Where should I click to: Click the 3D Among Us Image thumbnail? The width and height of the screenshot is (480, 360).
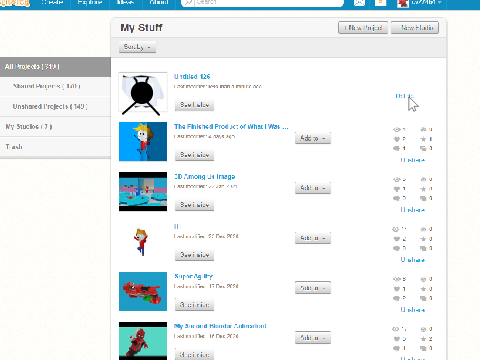[143, 191]
